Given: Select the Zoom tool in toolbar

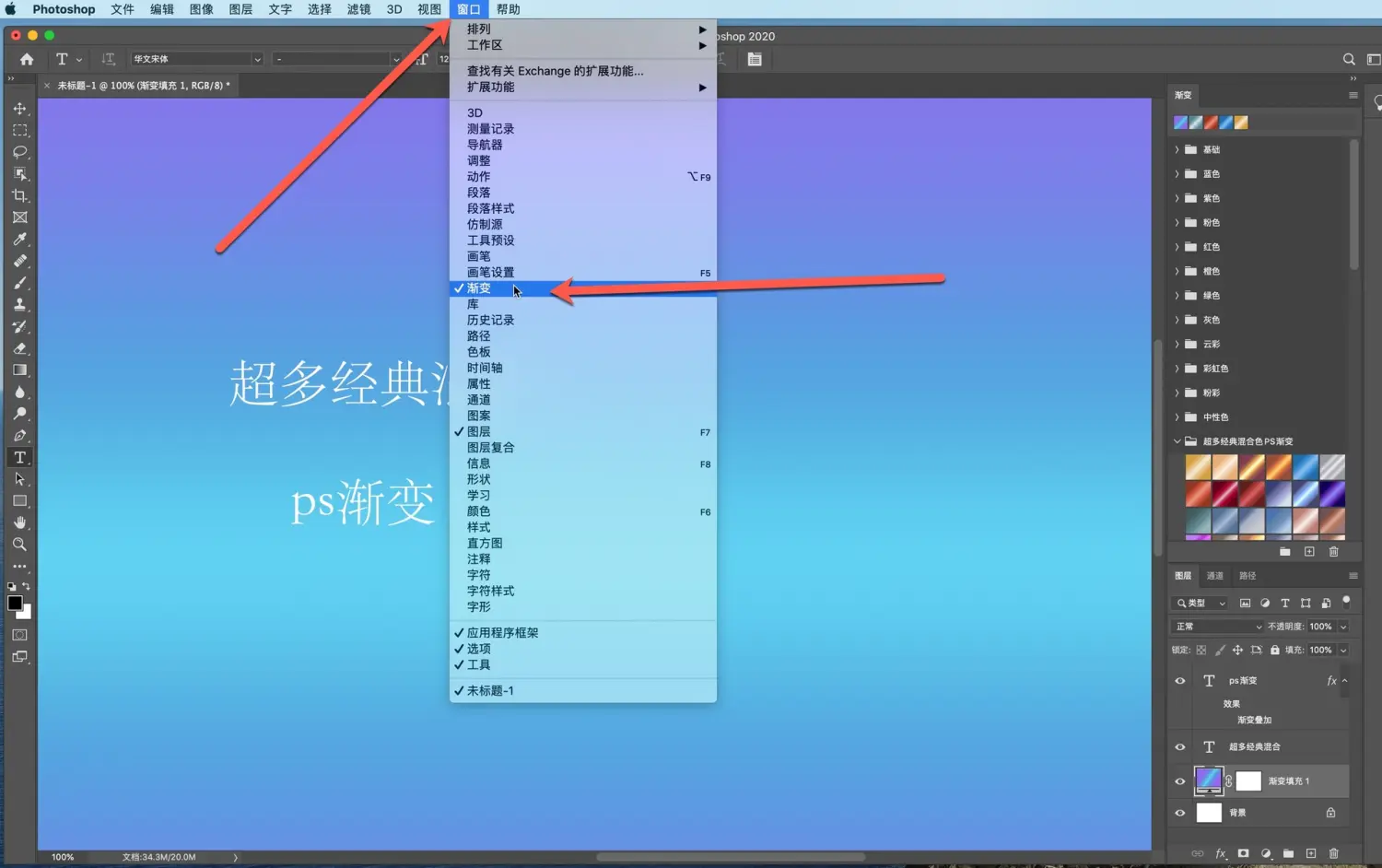Looking at the screenshot, I should [x=19, y=545].
